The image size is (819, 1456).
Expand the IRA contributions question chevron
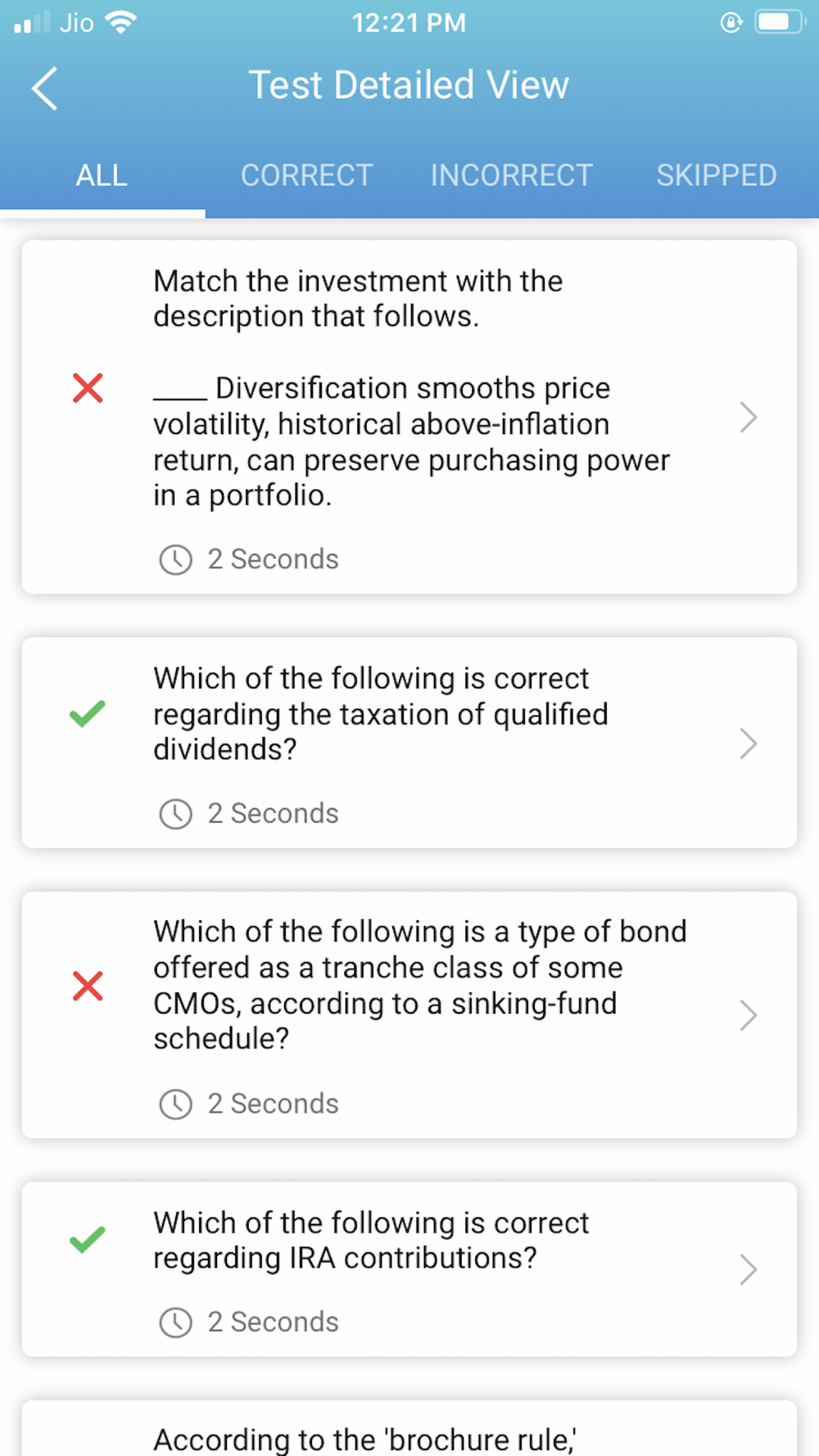tap(748, 1269)
